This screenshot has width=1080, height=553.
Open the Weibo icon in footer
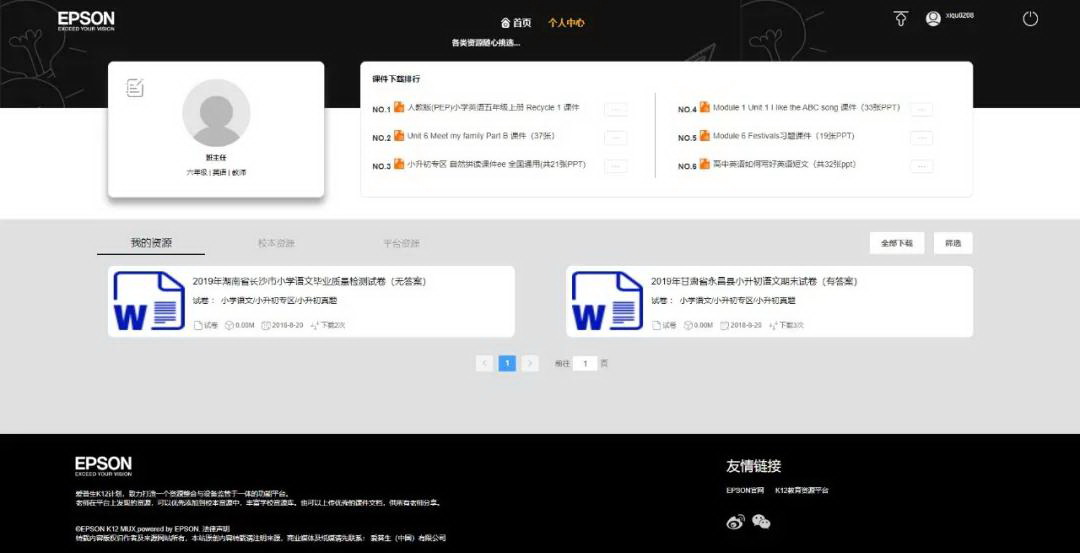(735, 521)
